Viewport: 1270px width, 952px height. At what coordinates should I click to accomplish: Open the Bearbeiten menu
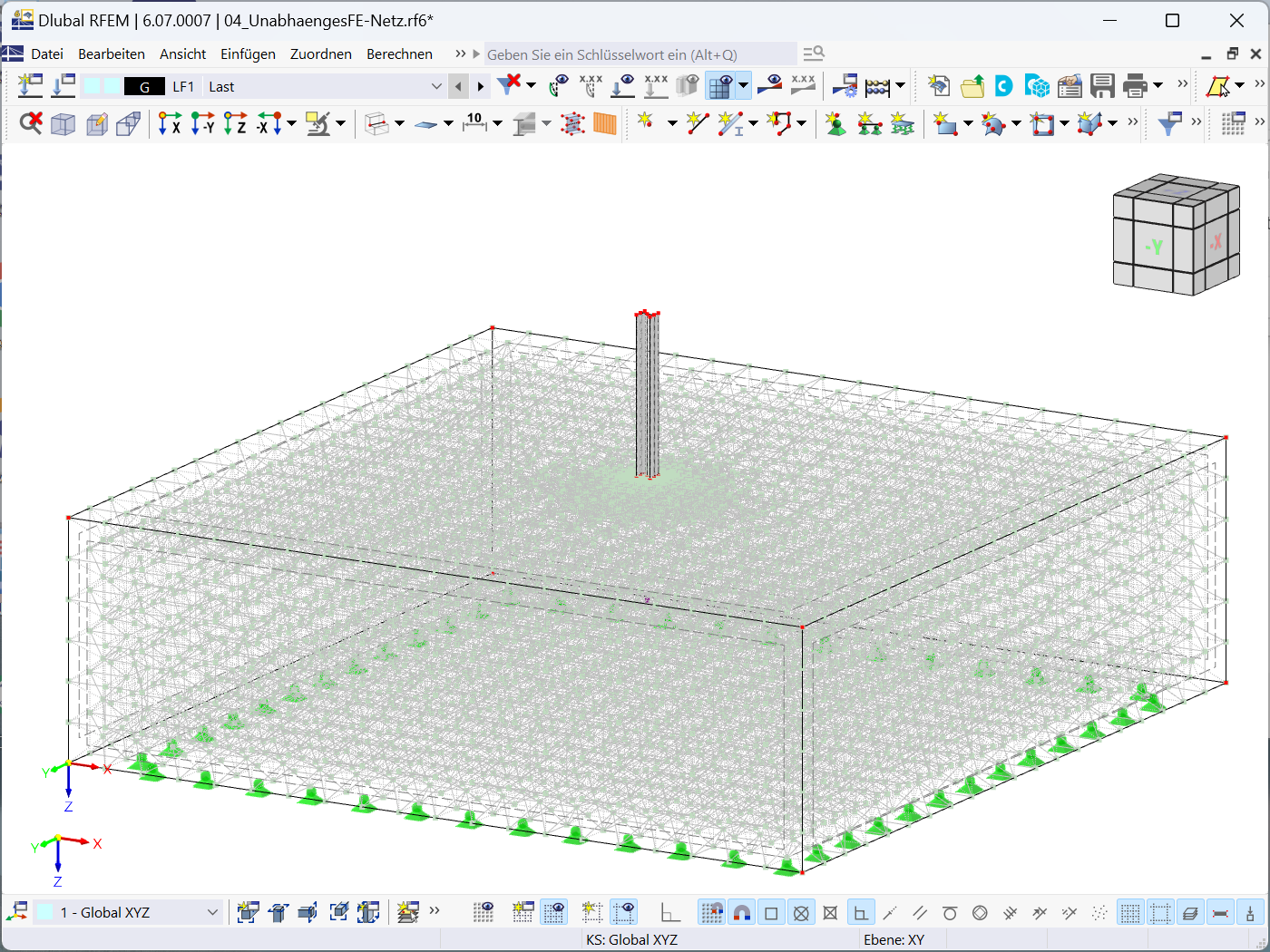[x=112, y=54]
